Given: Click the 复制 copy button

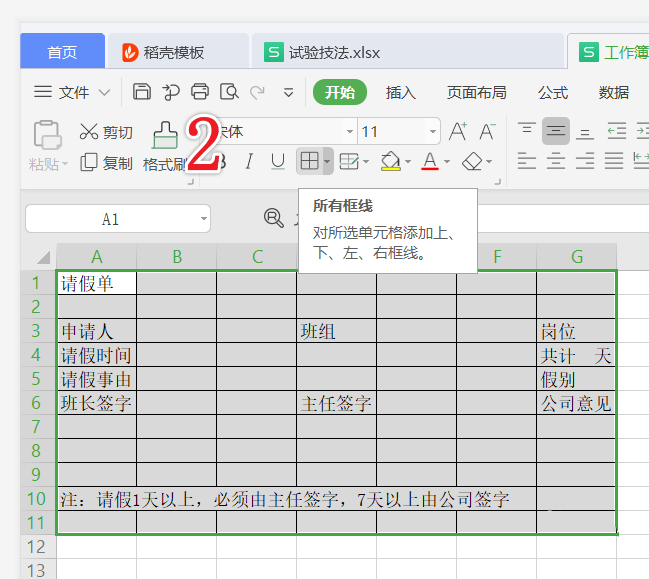Looking at the screenshot, I should tap(106, 163).
